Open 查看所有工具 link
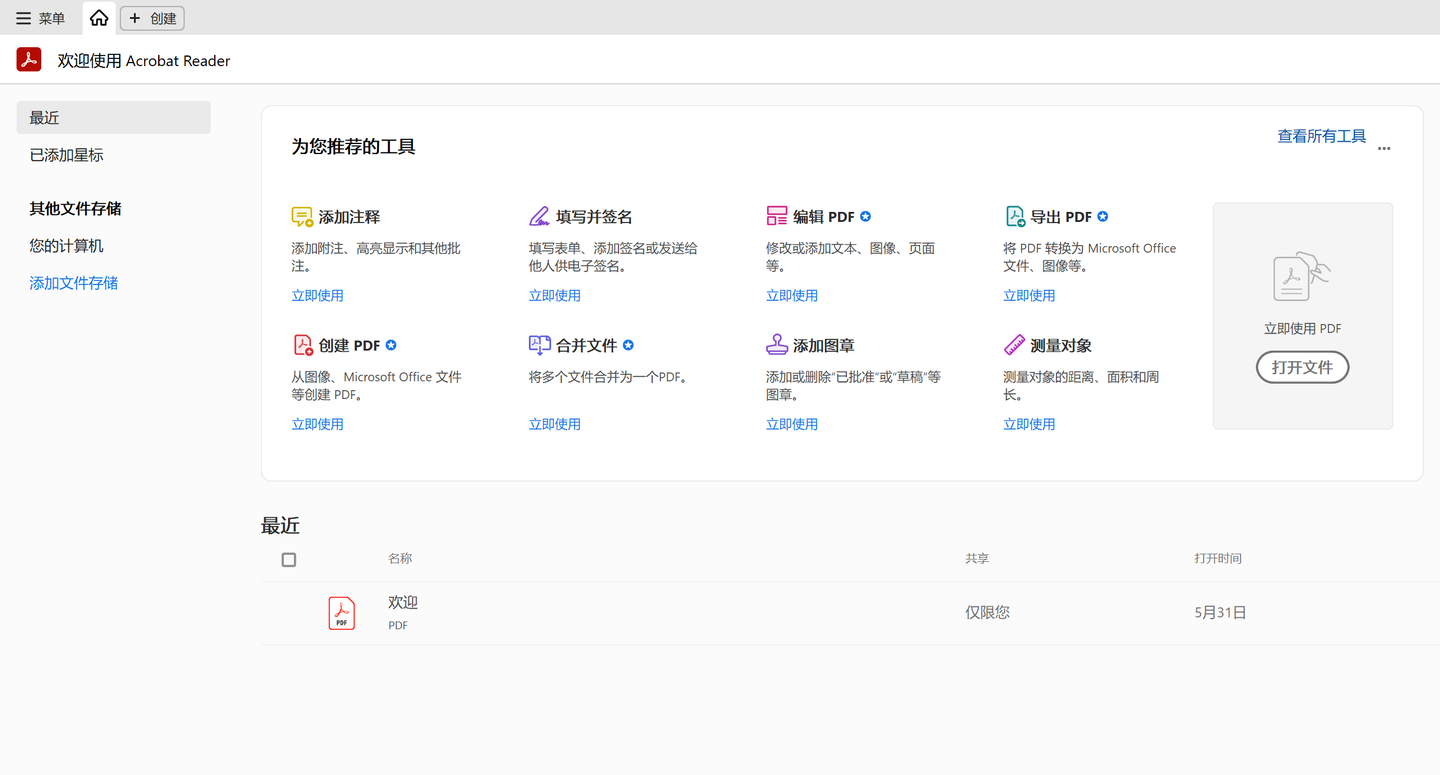1440x775 pixels. click(x=1321, y=136)
